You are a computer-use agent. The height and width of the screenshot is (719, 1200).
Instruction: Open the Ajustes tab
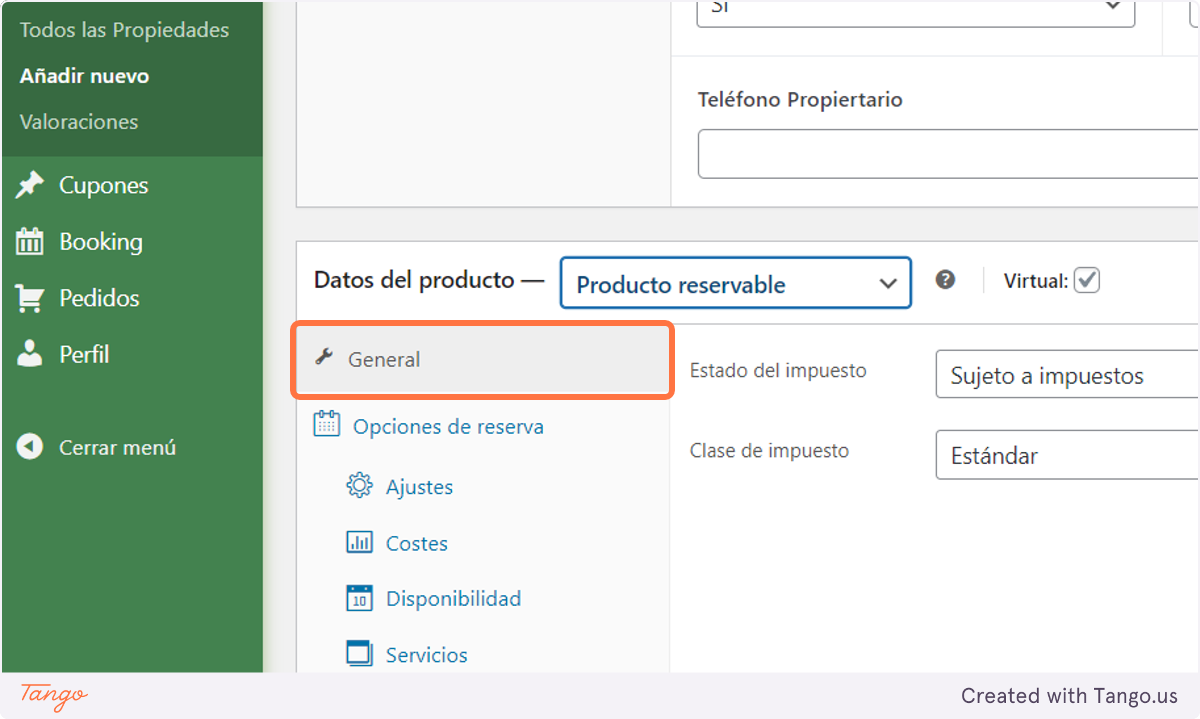coord(419,487)
